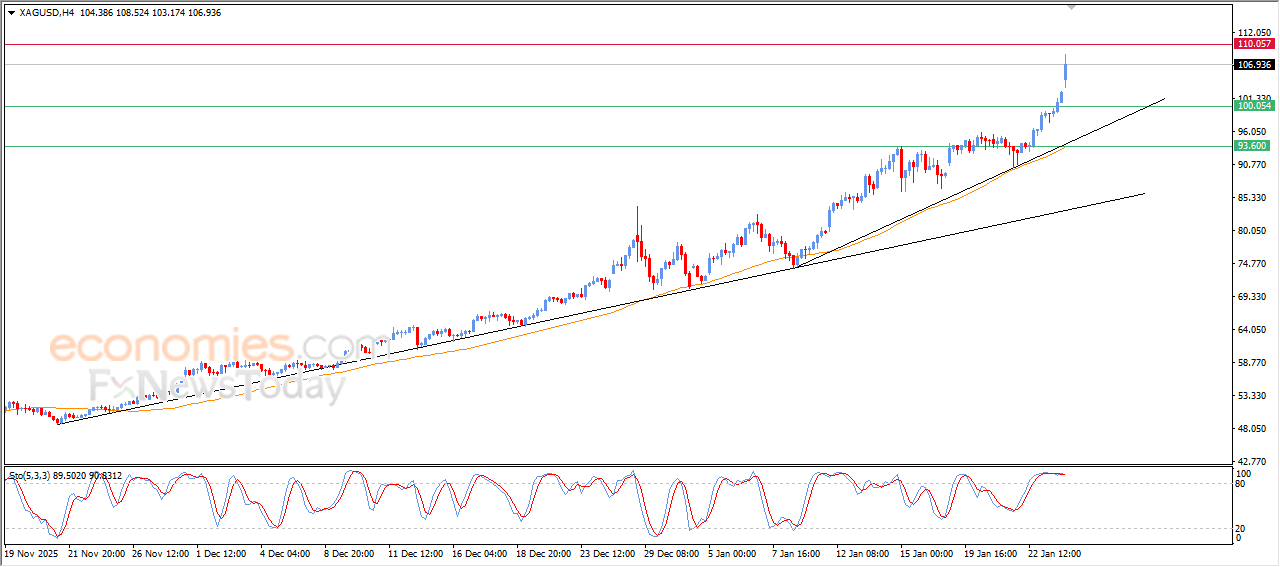The height and width of the screenshot is (567, 1280).
Task: Click the 80 level on stochastic scale
Action: point(1242,485)
